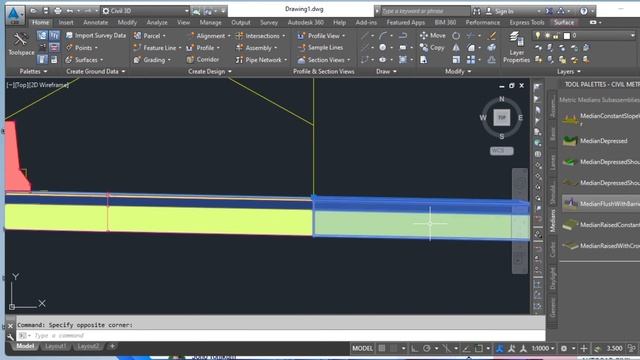Viewport: 640px width, 360px height.
Task: Switch to the Surface ribbon tab
Action: [x=564, y=22]
